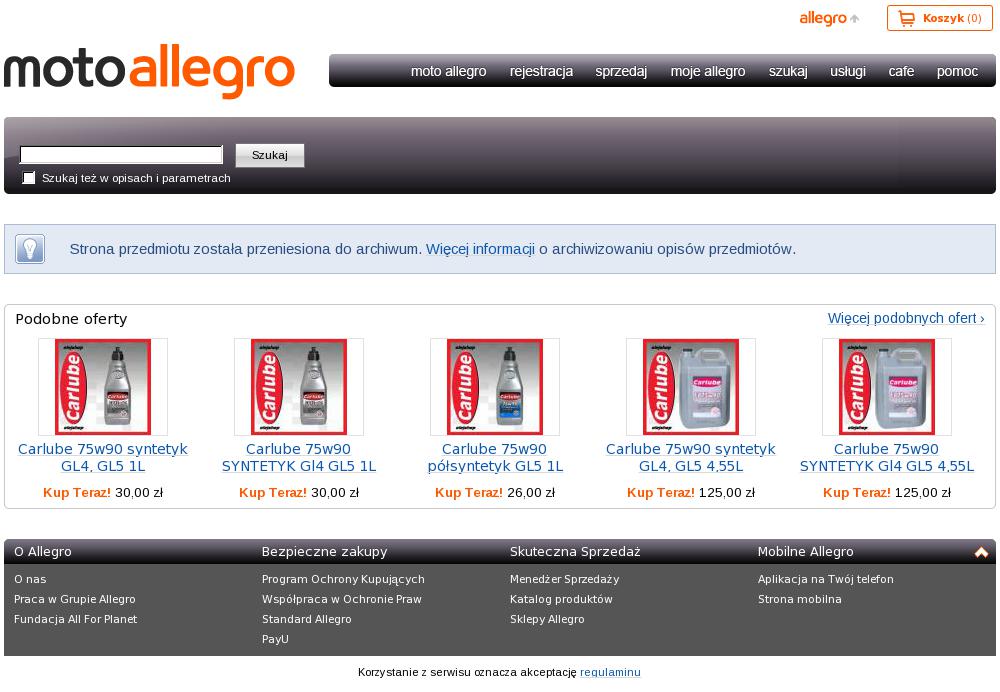Click the motoallegro main logo
1000x692 pixels.
(149, 71)
